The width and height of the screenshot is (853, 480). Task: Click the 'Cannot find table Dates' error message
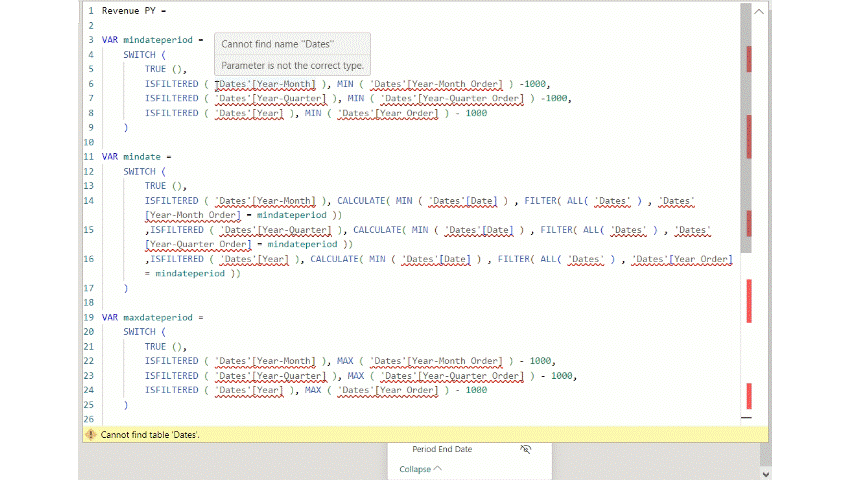click(150, 435)
